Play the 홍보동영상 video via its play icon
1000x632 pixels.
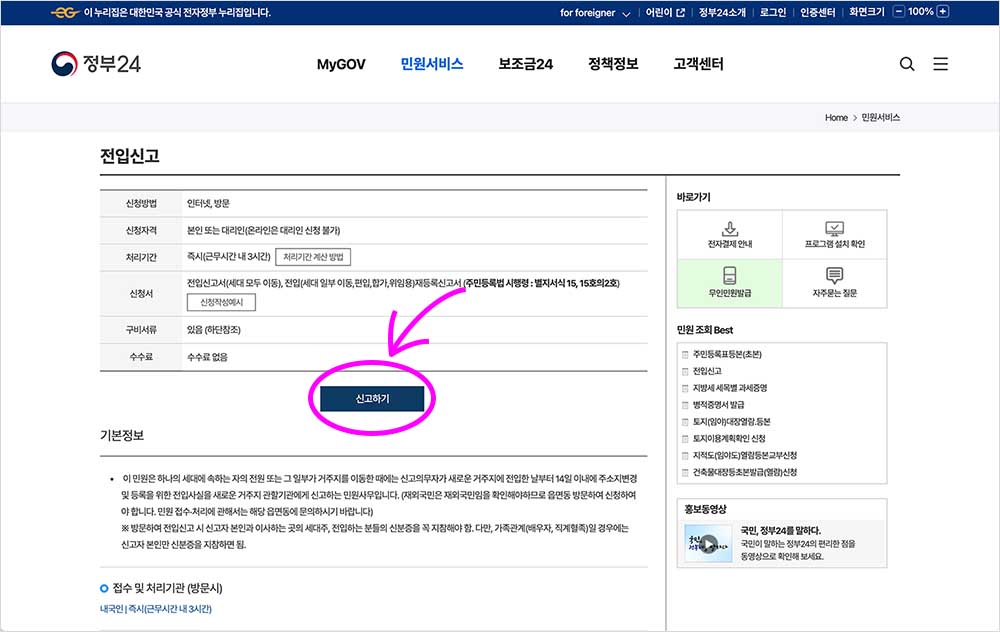click(x=711, y=544)
